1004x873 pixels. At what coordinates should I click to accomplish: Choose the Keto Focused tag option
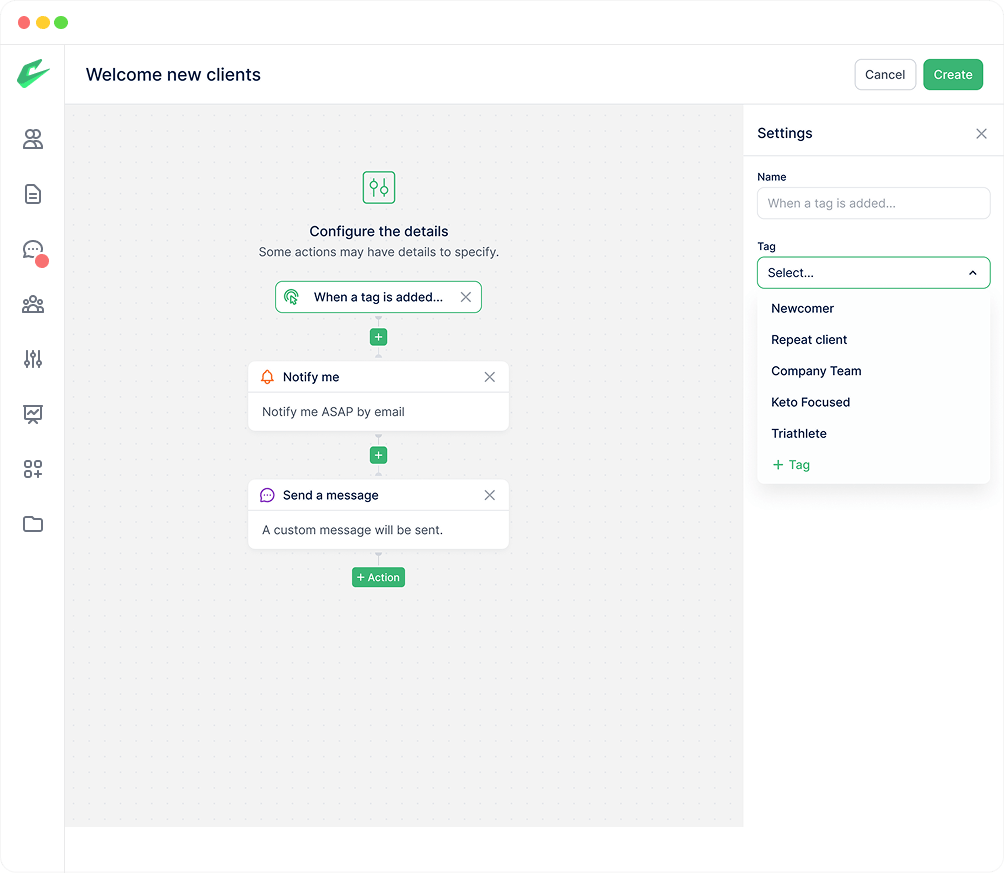[x=810, y=402]
